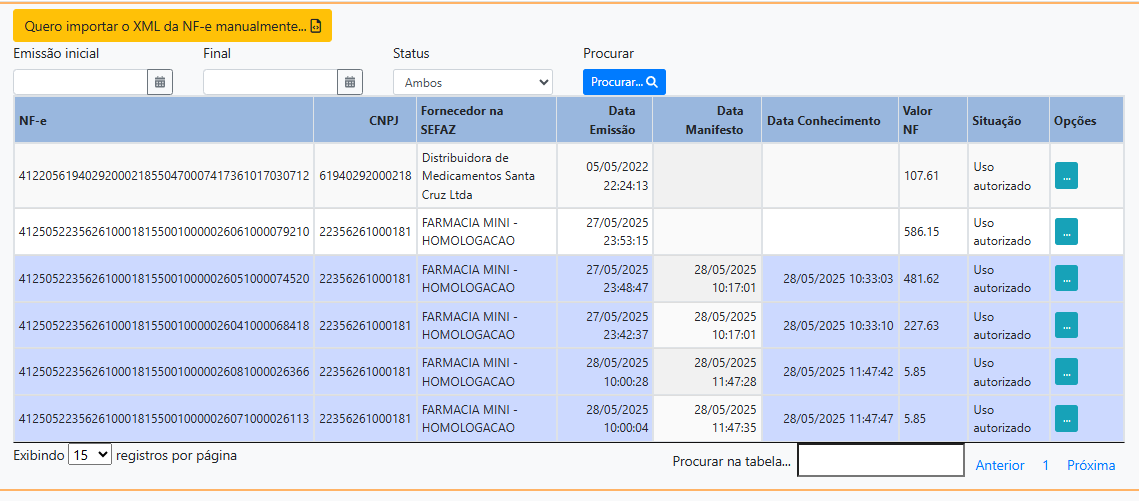Open options for the 227.63 invoice row
The height and width of the screenshot is (501, 1139).
[1066, 325]
